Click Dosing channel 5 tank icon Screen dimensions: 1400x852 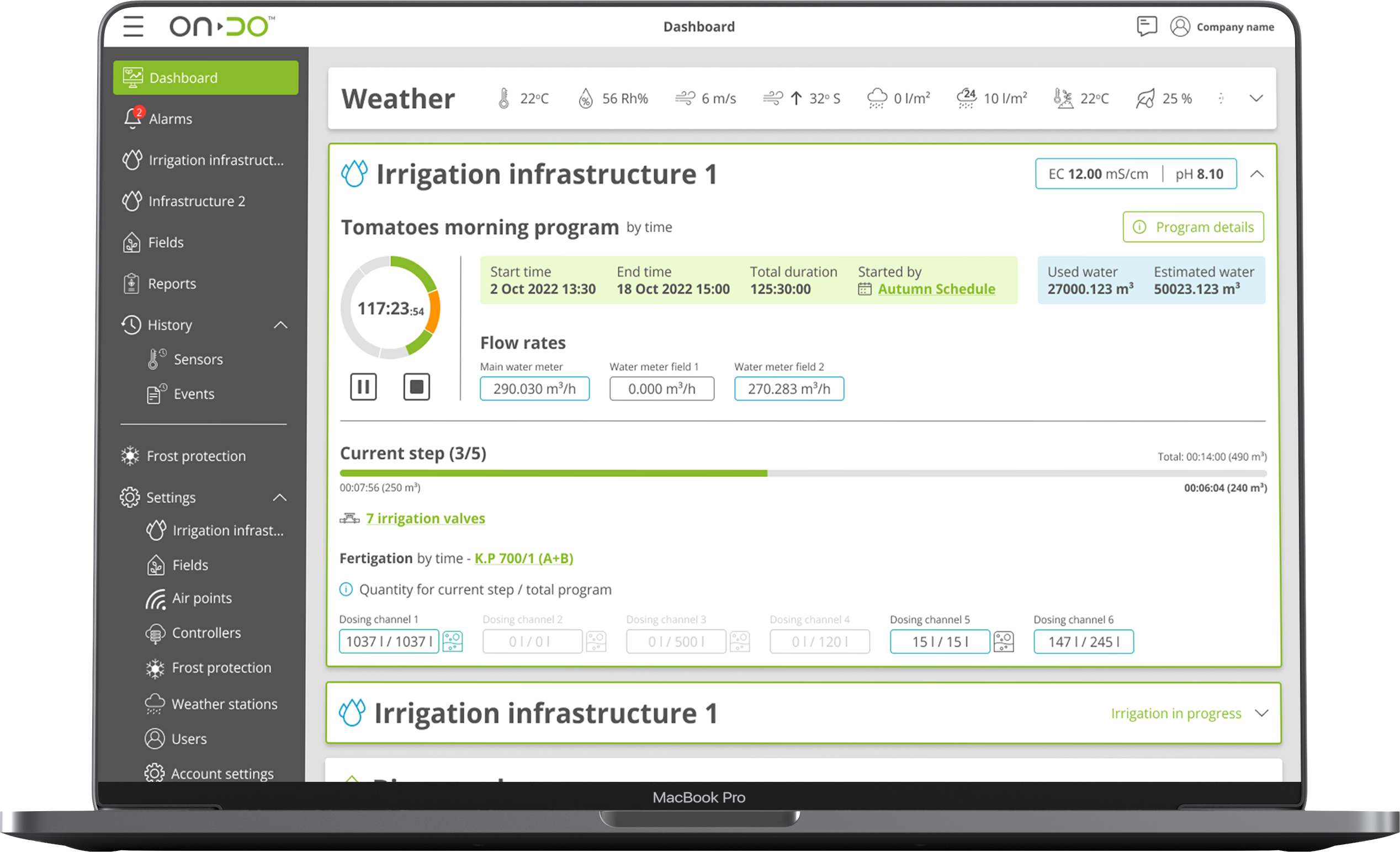1004,641
